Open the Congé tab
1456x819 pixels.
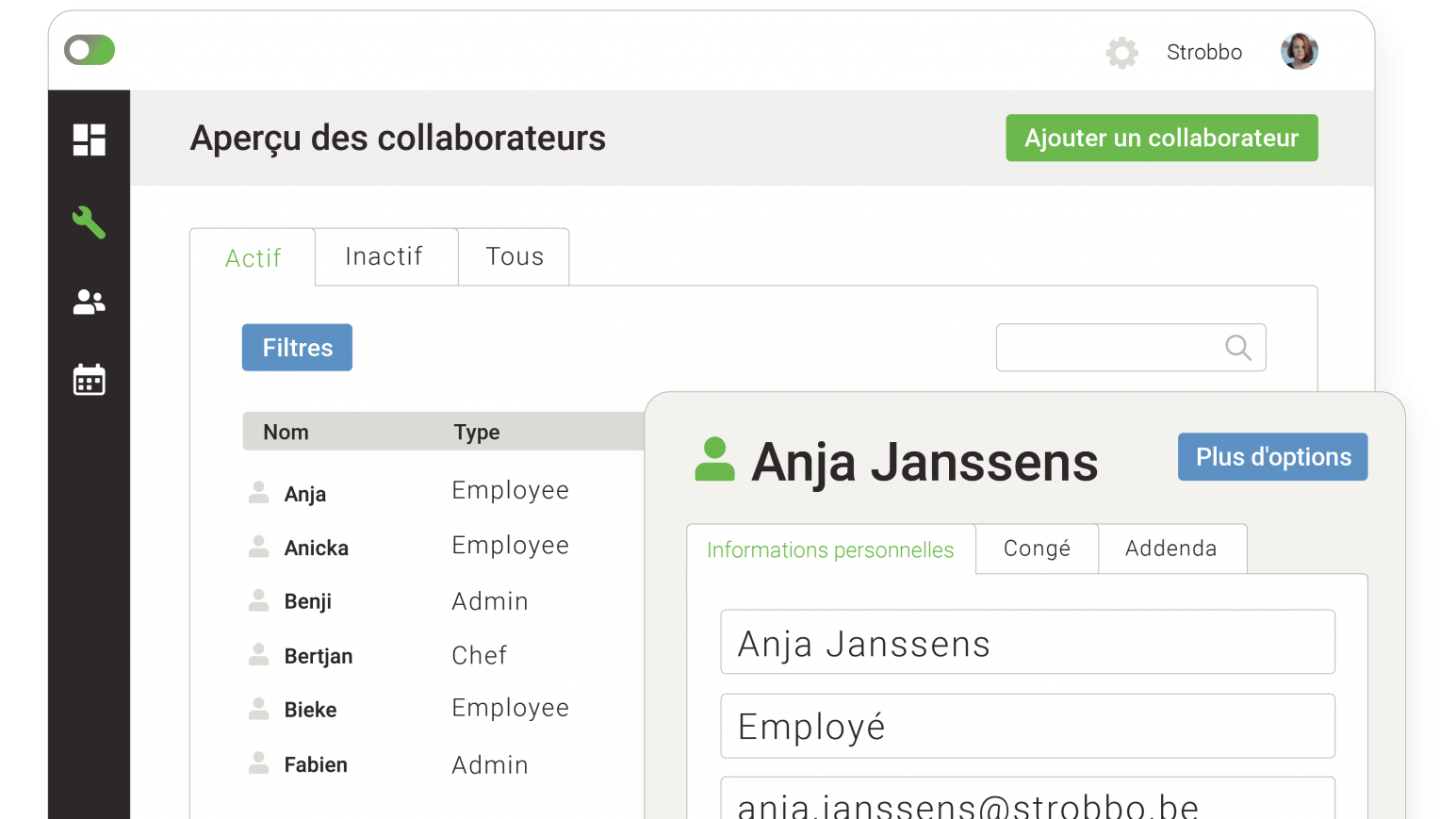click(1037, 549)
